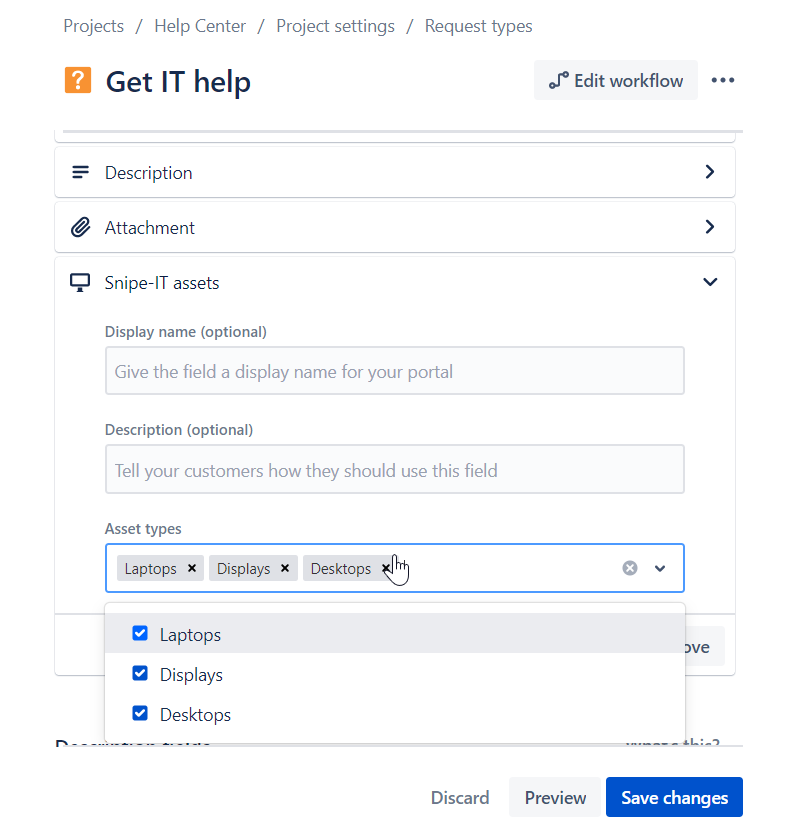Image resolution: width=791 pixels, height=834 pixels.
Task: Expand the Attachment field row
Action: pyautogui.click(x=395, y=228)
